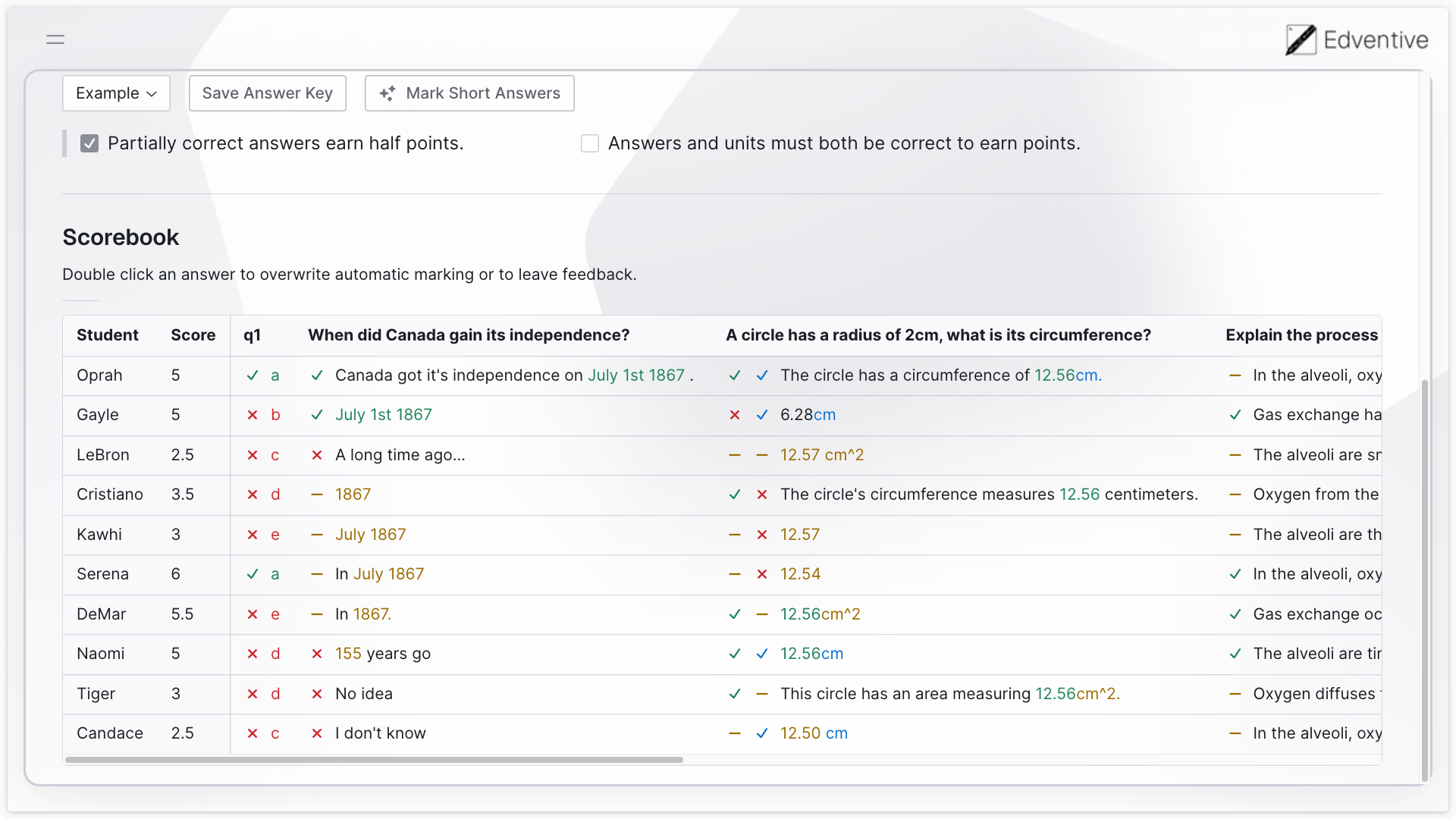Click red cross value mark in Gayle's circumference
The image size is (1456, 819).
735,415
